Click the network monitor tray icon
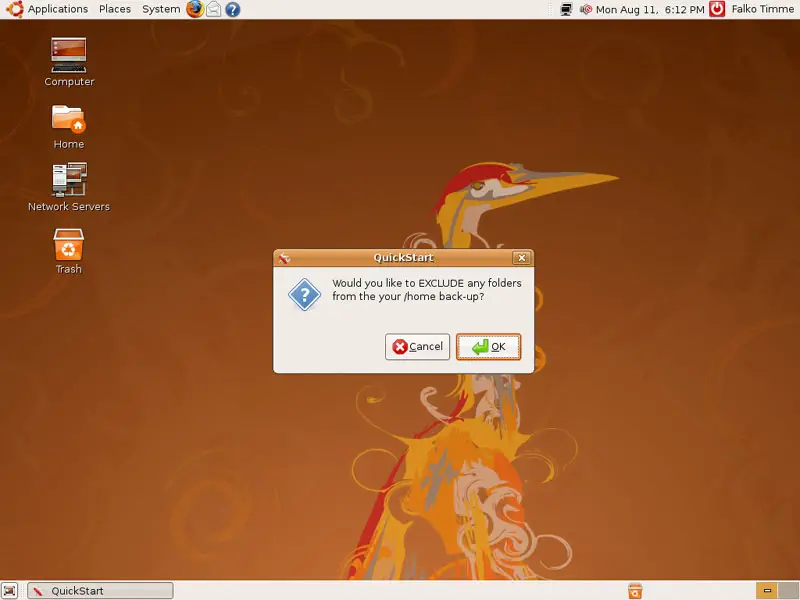The height and width of the screenshot is (600, 800). (566, 9)
